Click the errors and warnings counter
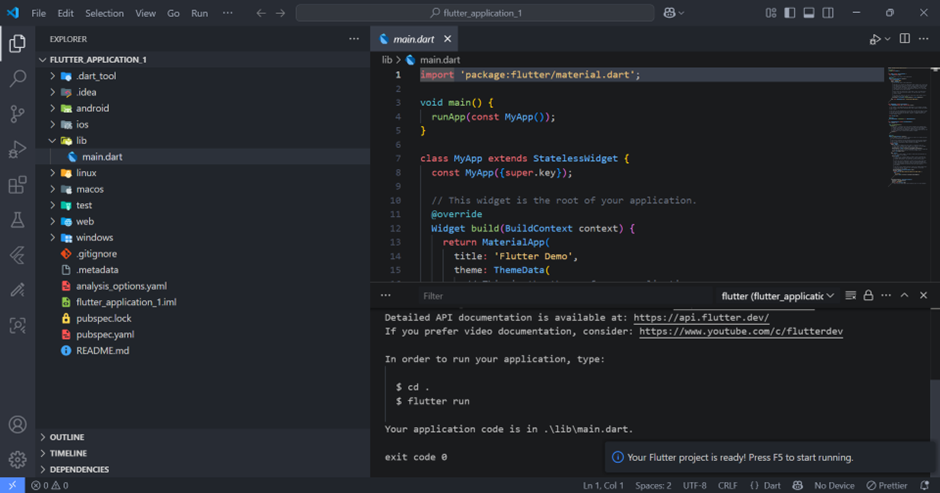This screenshot has height=493, width=940. tap(50, 485)
